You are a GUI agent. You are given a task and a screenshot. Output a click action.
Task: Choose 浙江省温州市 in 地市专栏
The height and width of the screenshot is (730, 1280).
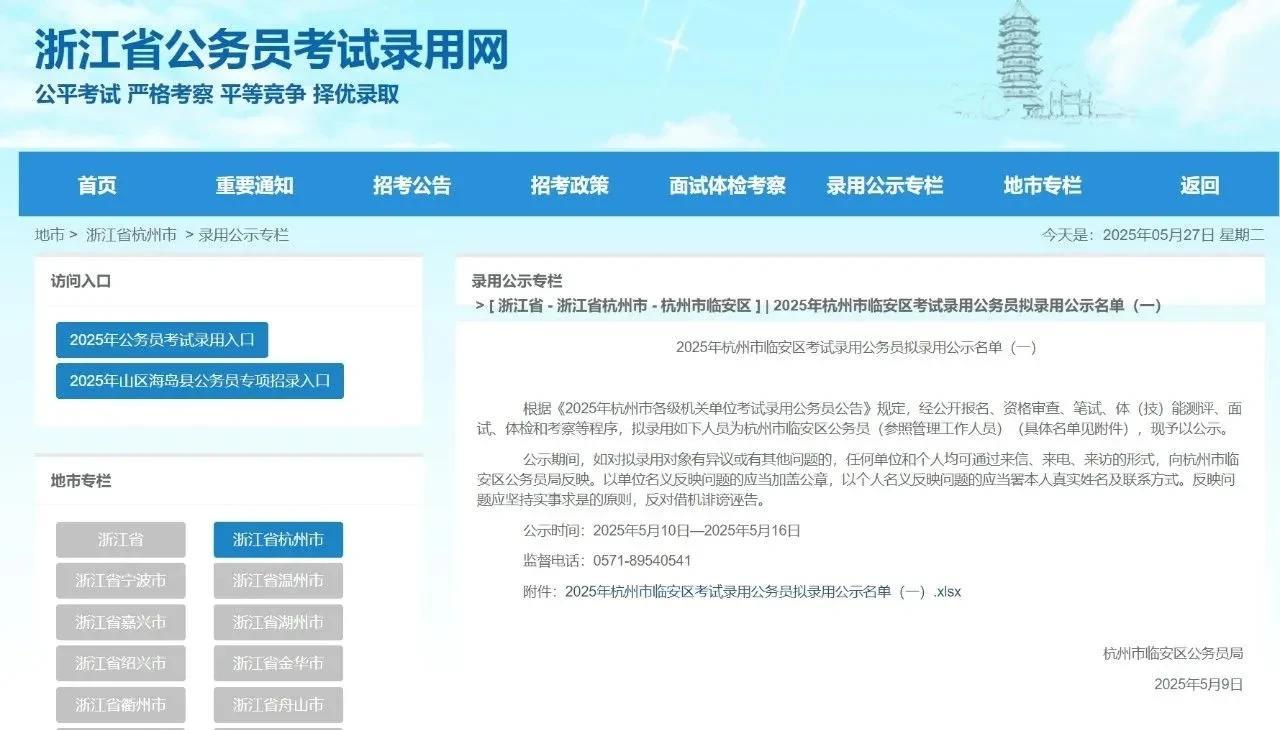(278, 581)
